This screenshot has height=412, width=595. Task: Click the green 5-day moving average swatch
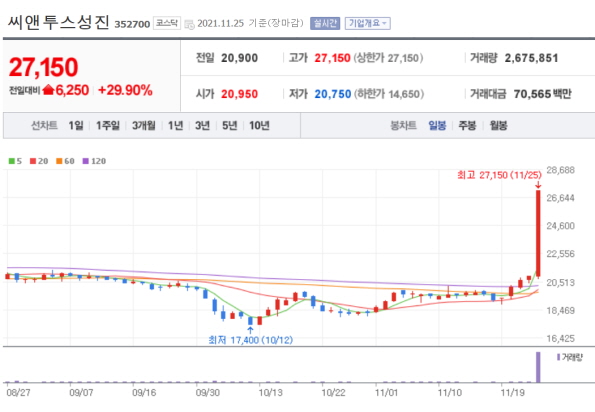[12, 161]
